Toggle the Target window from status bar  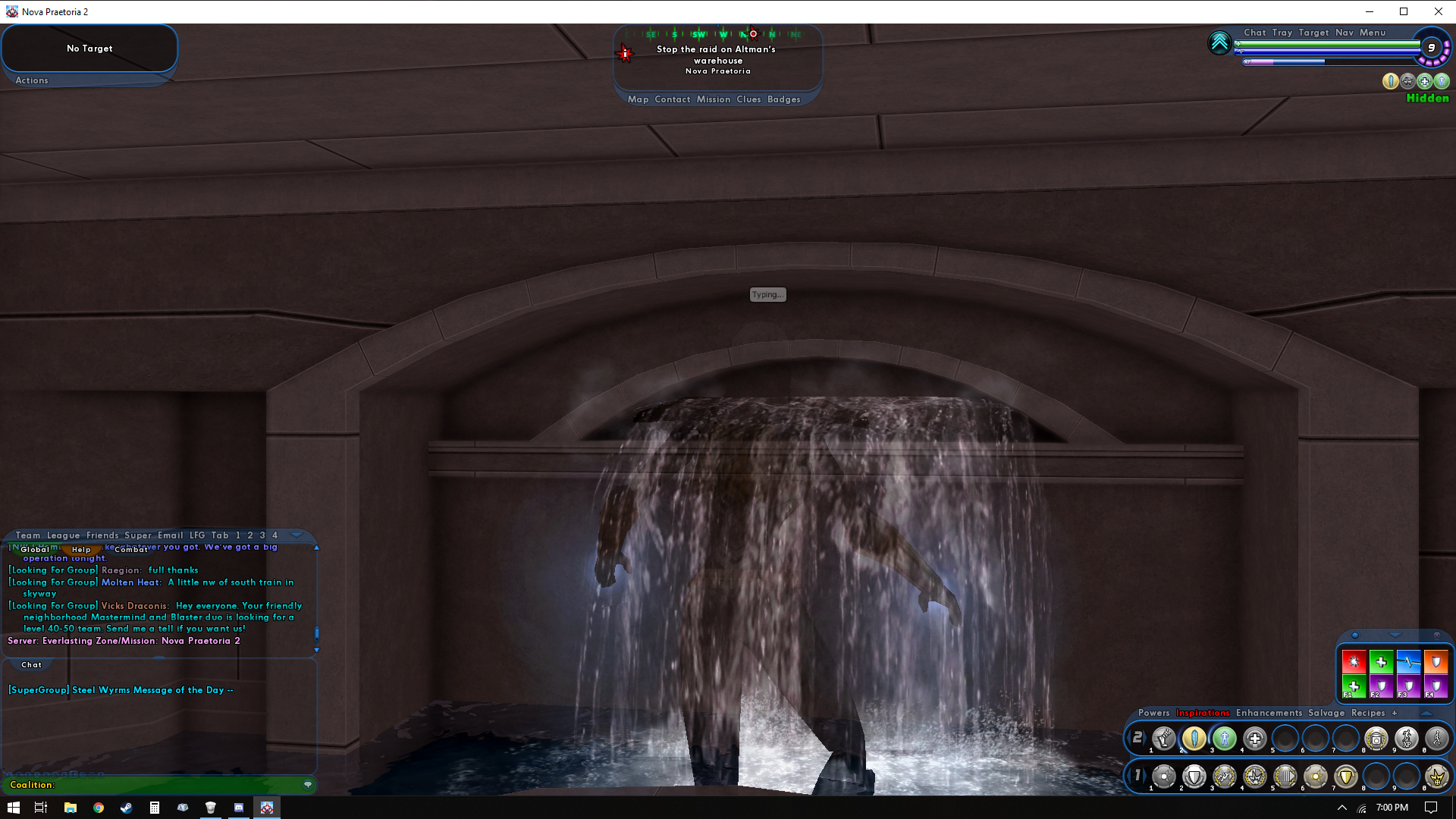pos(1313,33)
